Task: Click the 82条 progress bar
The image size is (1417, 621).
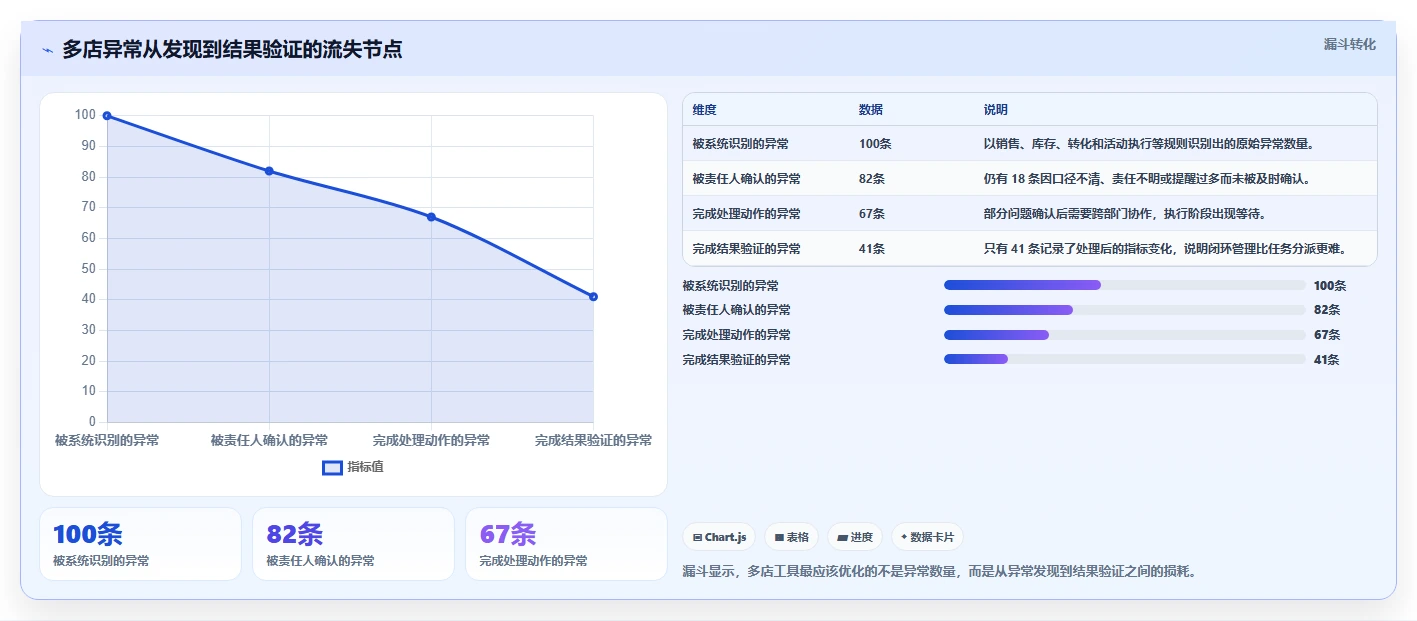Action: (1125, 310)
